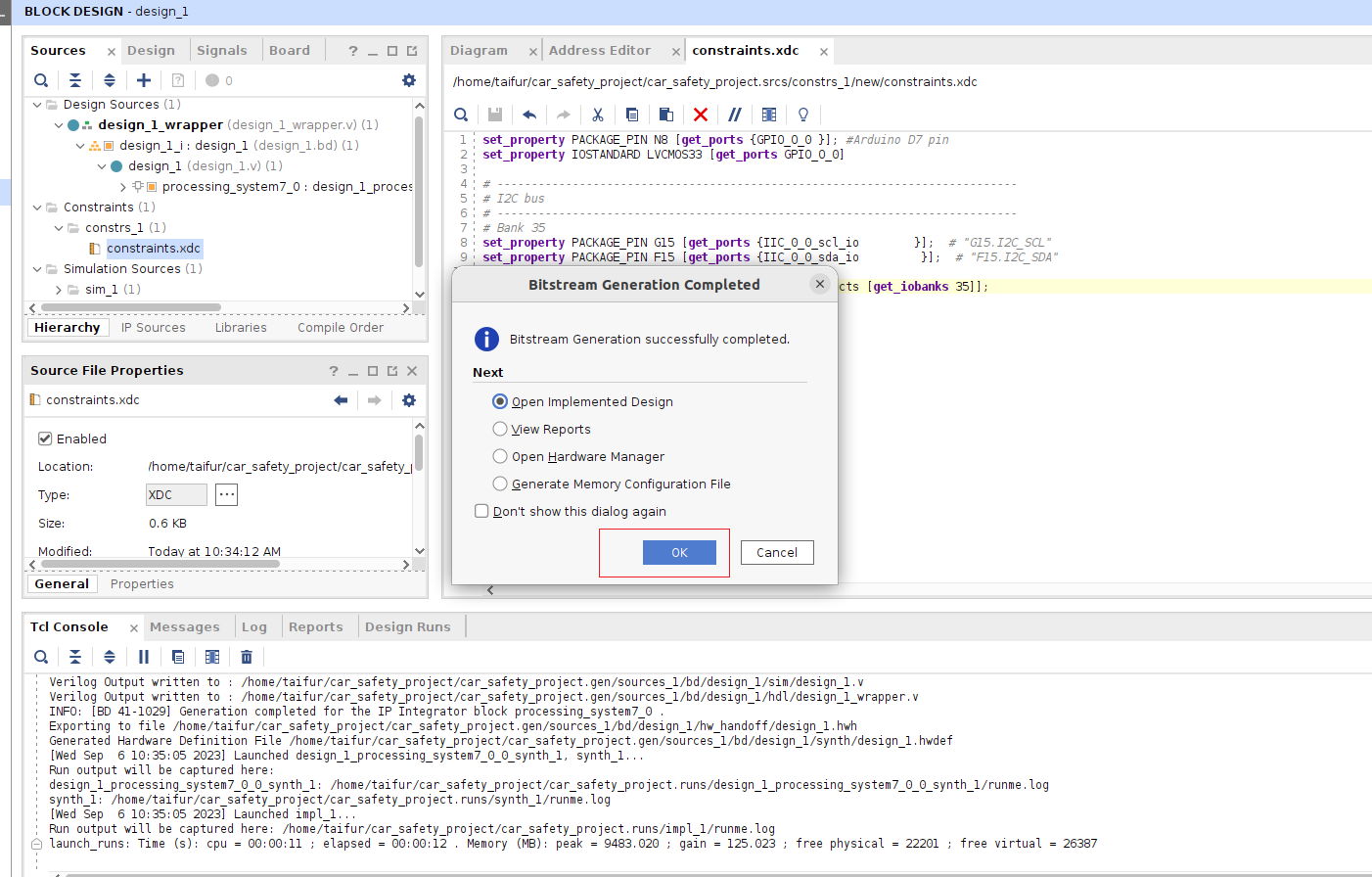Screen dimensions: 1372x877
Task: Switch to the Board tab
Action: click(x=290, y=51)
